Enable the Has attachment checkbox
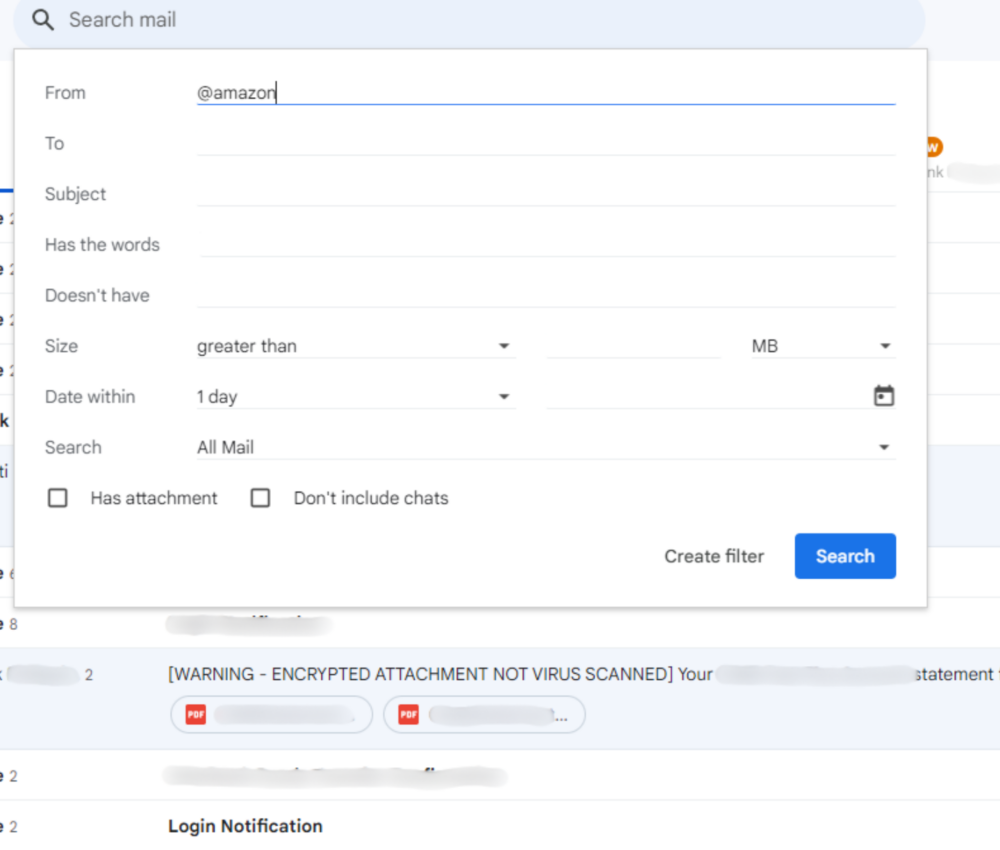 57,497
